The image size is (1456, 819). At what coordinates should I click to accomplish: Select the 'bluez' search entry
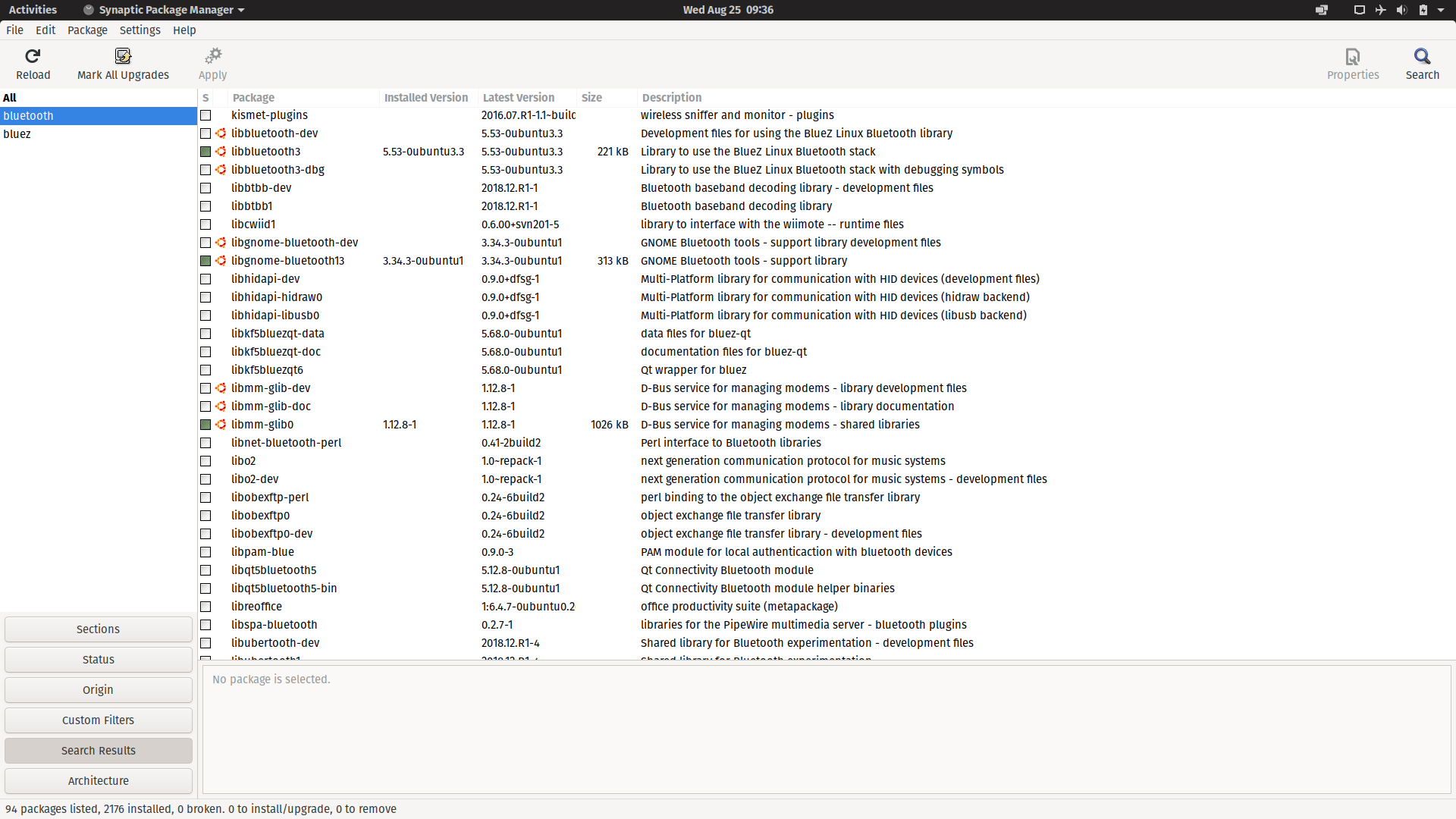pos(99,134)
